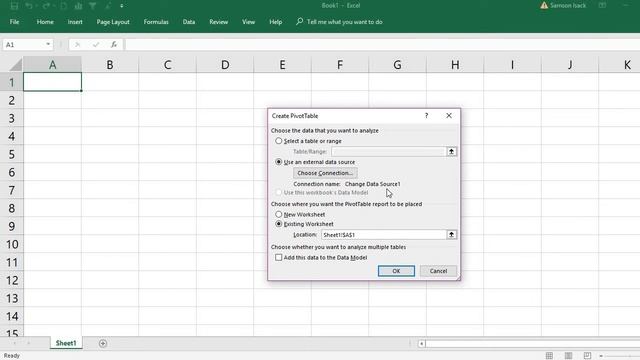This screenshot has width=640, height=360.
Task: Click the formula bar cancel X icon
Action: click(77, 44)
